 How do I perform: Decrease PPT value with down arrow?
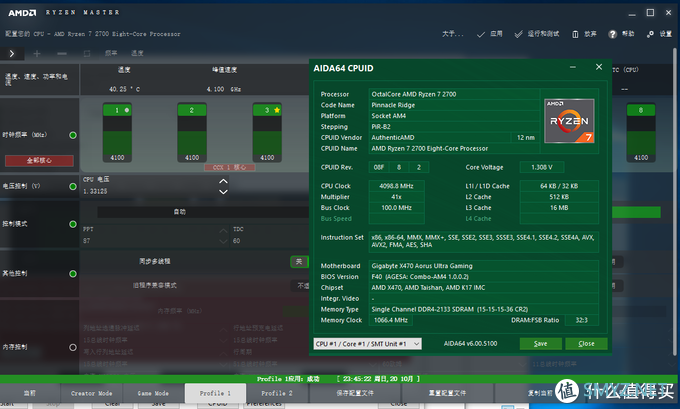click(223, 241)
